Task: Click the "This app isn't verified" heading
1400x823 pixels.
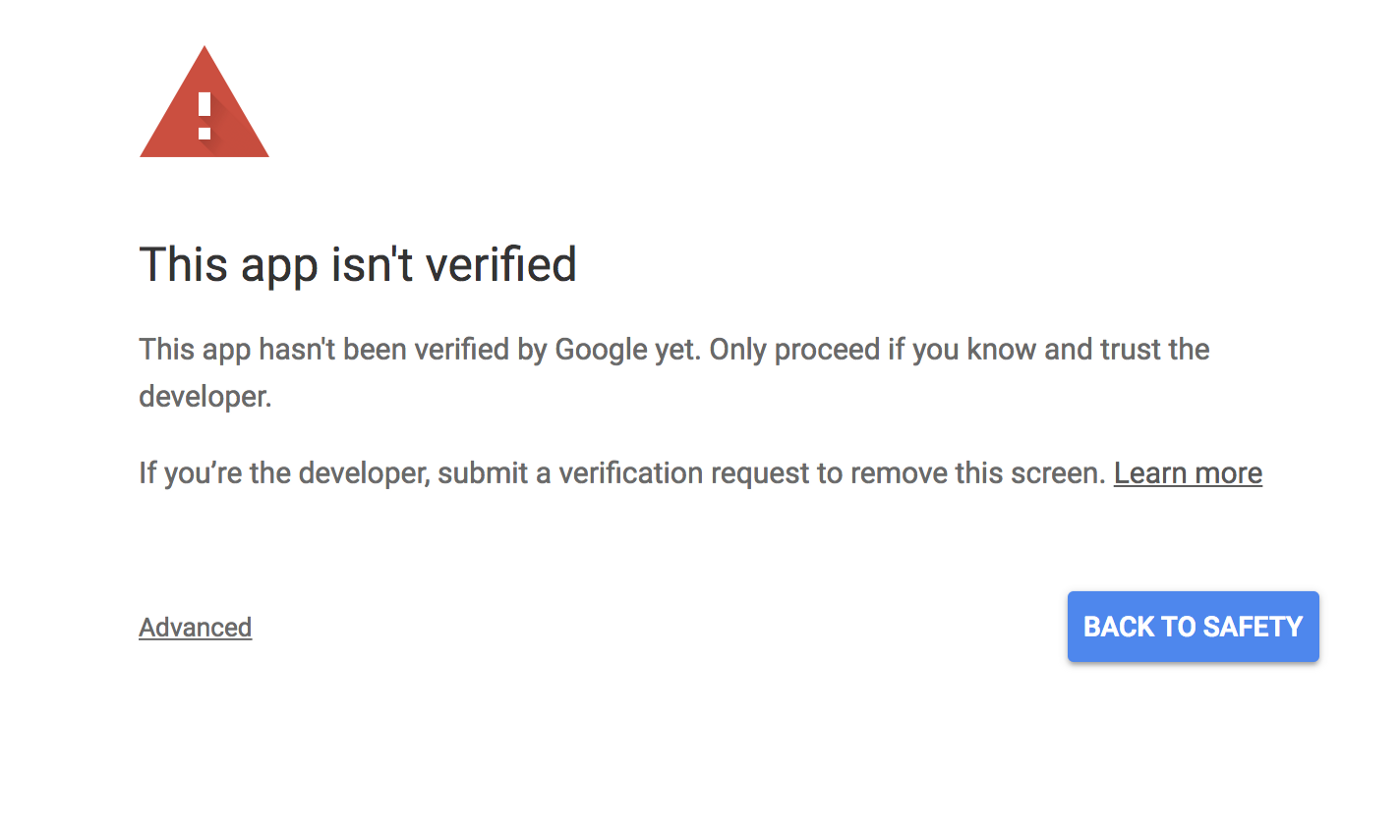Action: coord(357,264)
